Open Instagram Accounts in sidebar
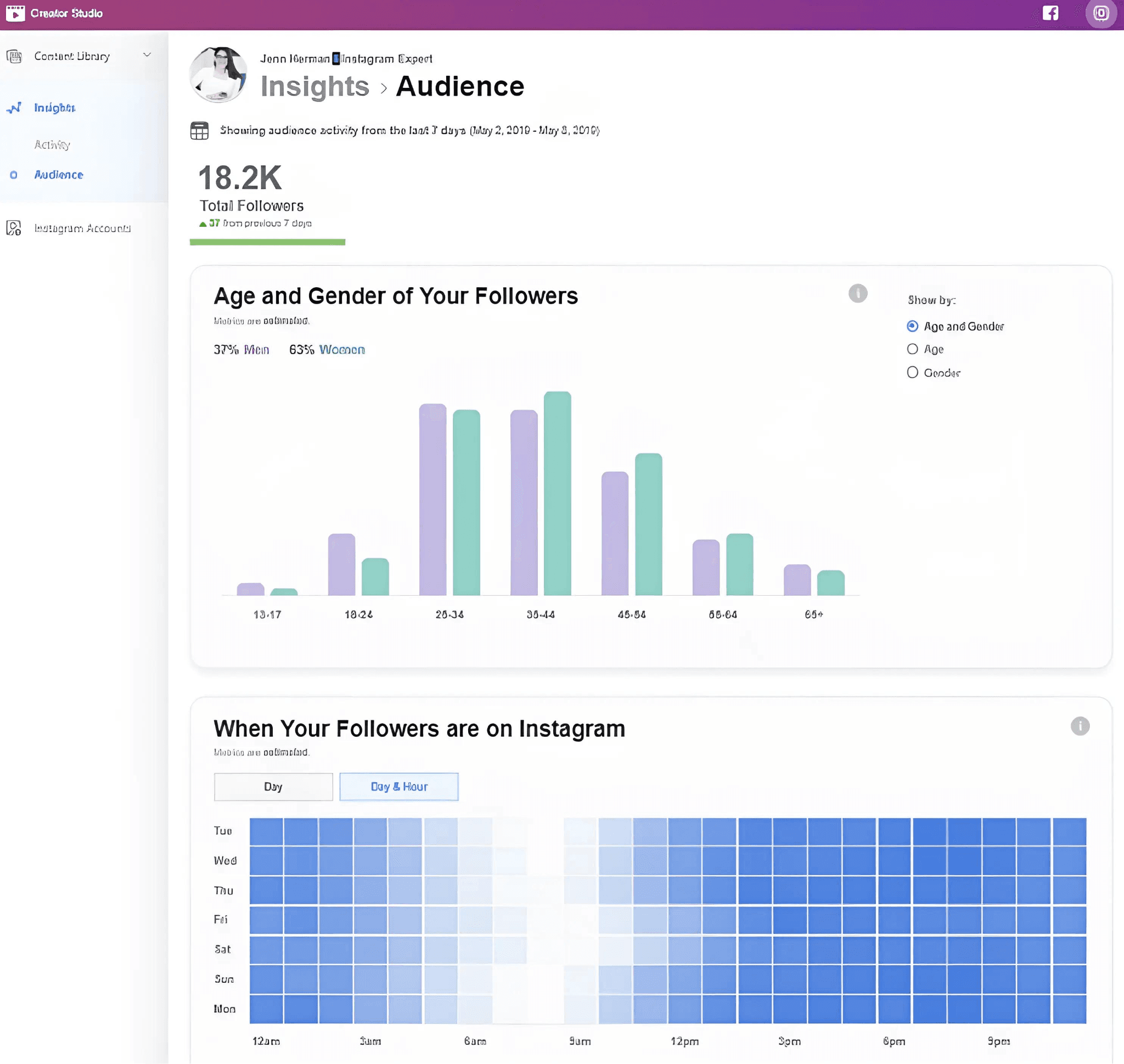Viewport: 1124px width, 1064px height. tap(83, 228)
